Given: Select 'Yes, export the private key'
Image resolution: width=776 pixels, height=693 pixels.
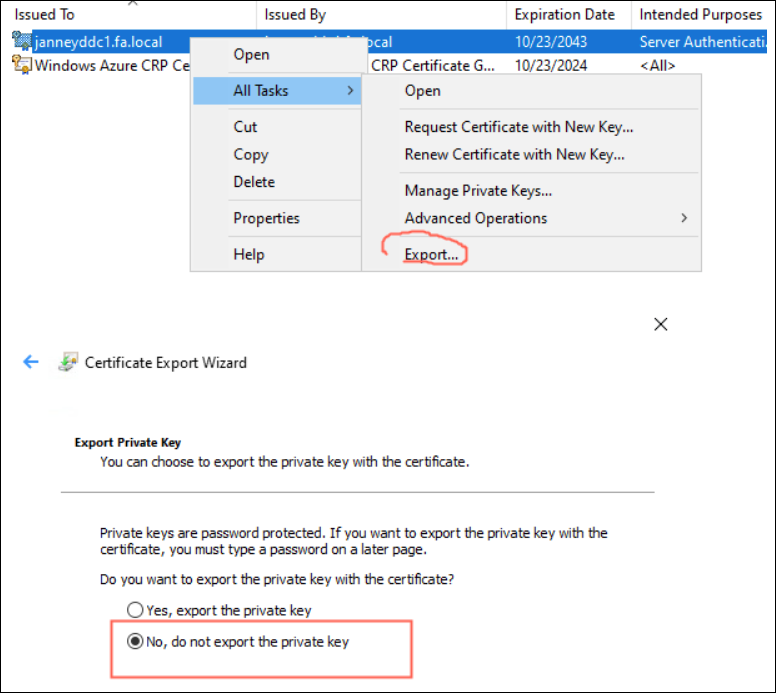Looking at the screenshot, I should [x=135, y=610].
